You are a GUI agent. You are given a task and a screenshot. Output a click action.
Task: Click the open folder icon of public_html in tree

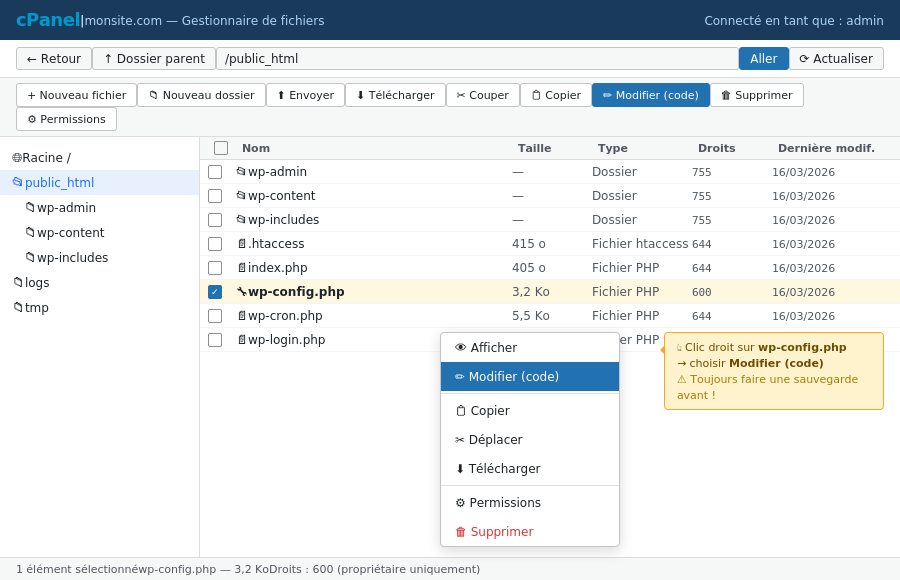pos(18,182)
